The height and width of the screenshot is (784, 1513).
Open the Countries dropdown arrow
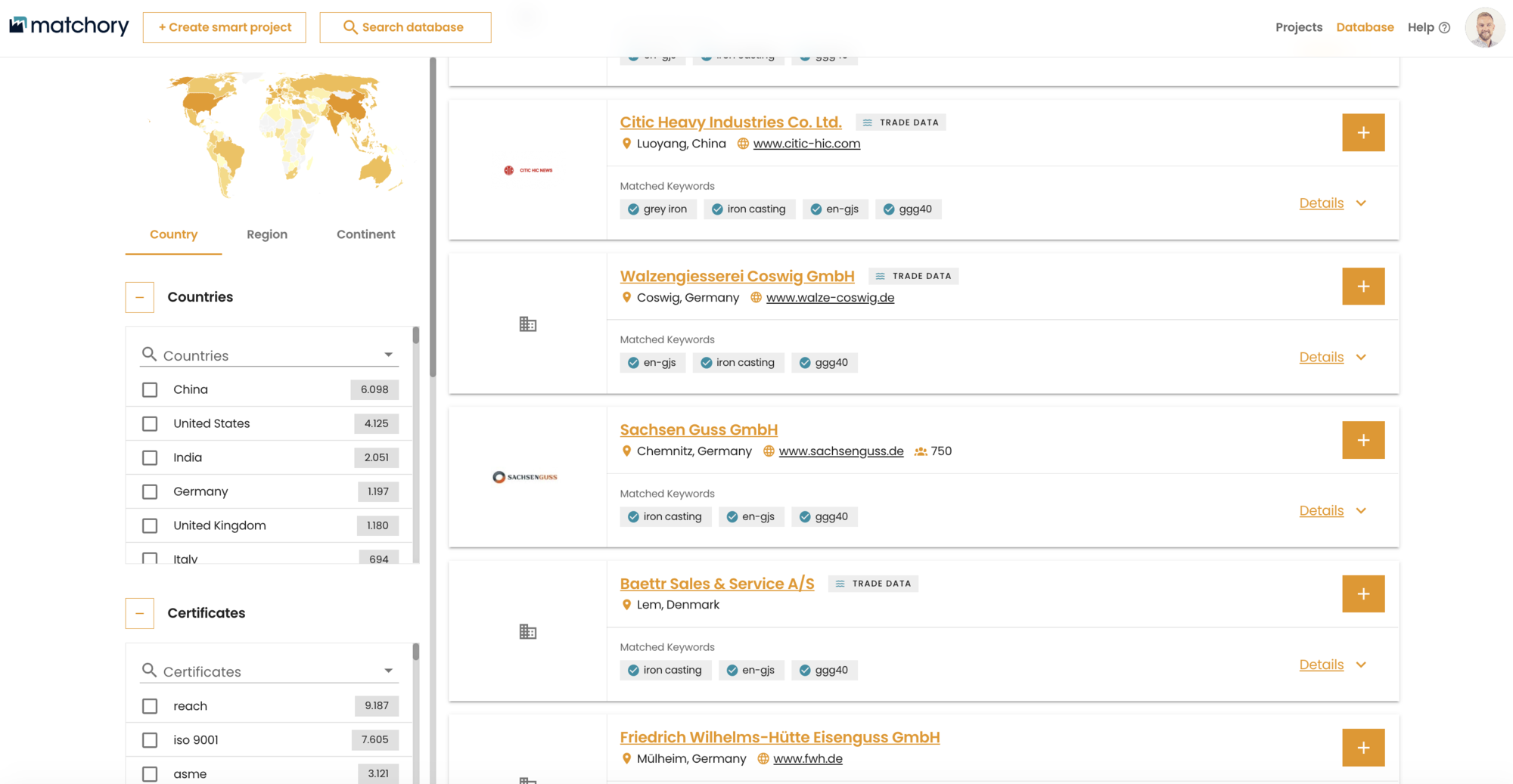pyautogui.click(x=388, y=355)
